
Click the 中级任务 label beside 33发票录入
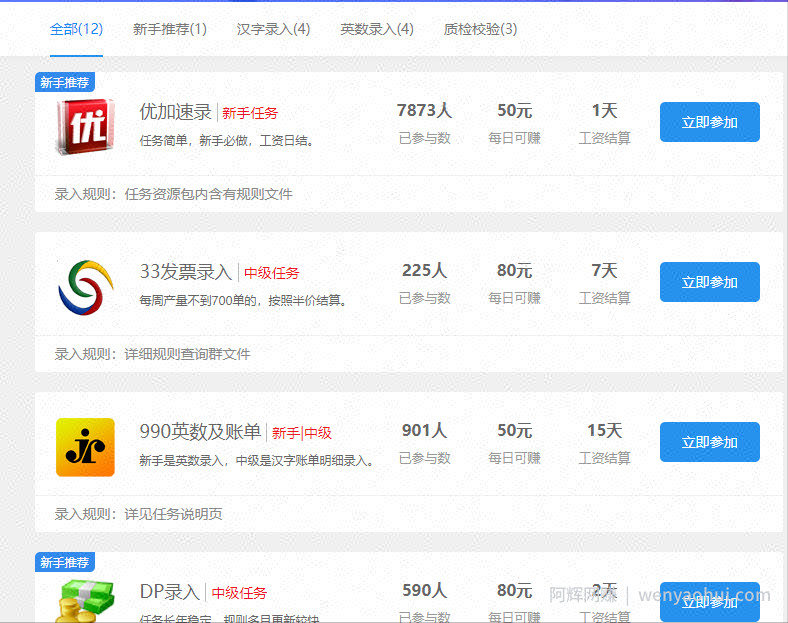pyautogui.click(x=271, y=273)
